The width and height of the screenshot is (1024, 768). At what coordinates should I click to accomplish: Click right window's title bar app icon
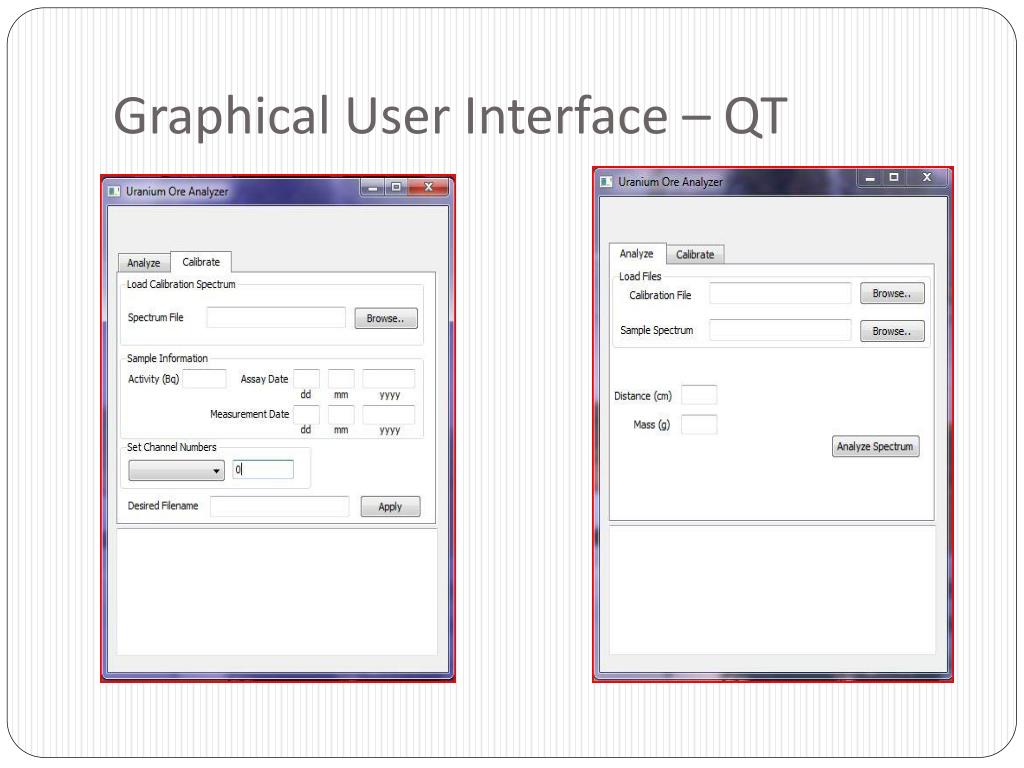point(606,182)
